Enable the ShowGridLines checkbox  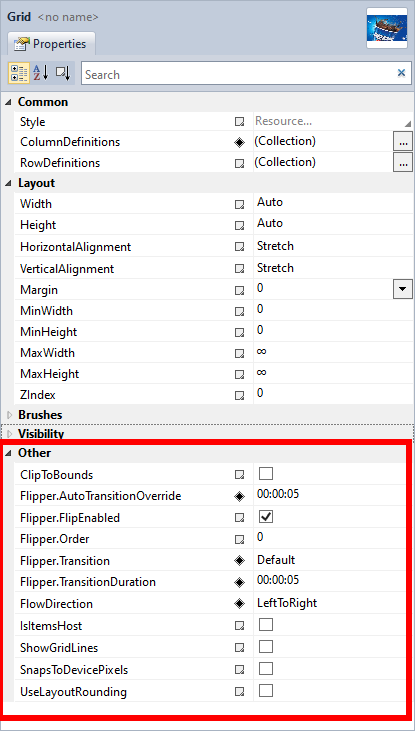[x=266, y=647]
